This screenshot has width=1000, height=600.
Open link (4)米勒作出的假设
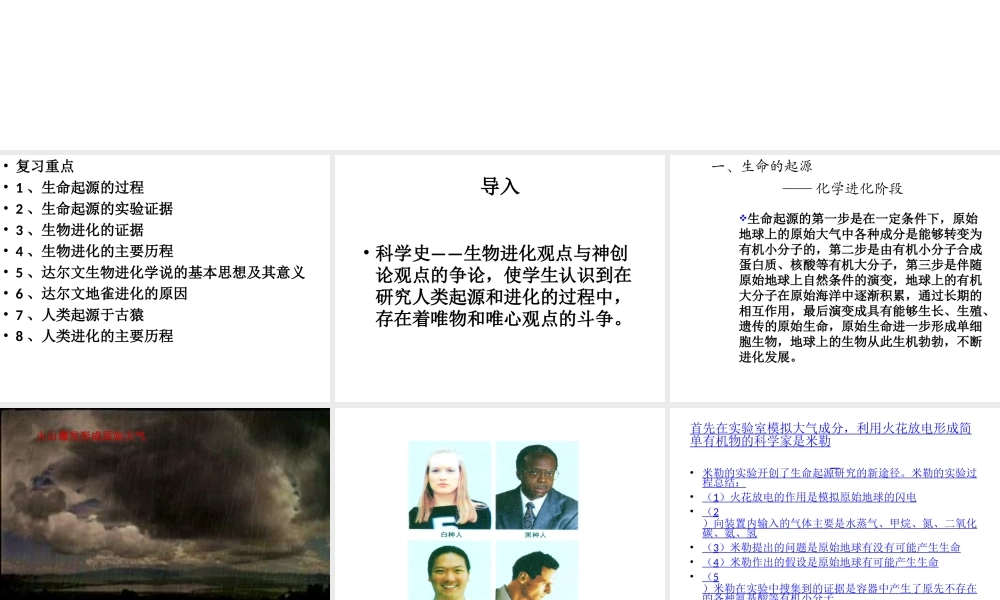click(820, 562)
